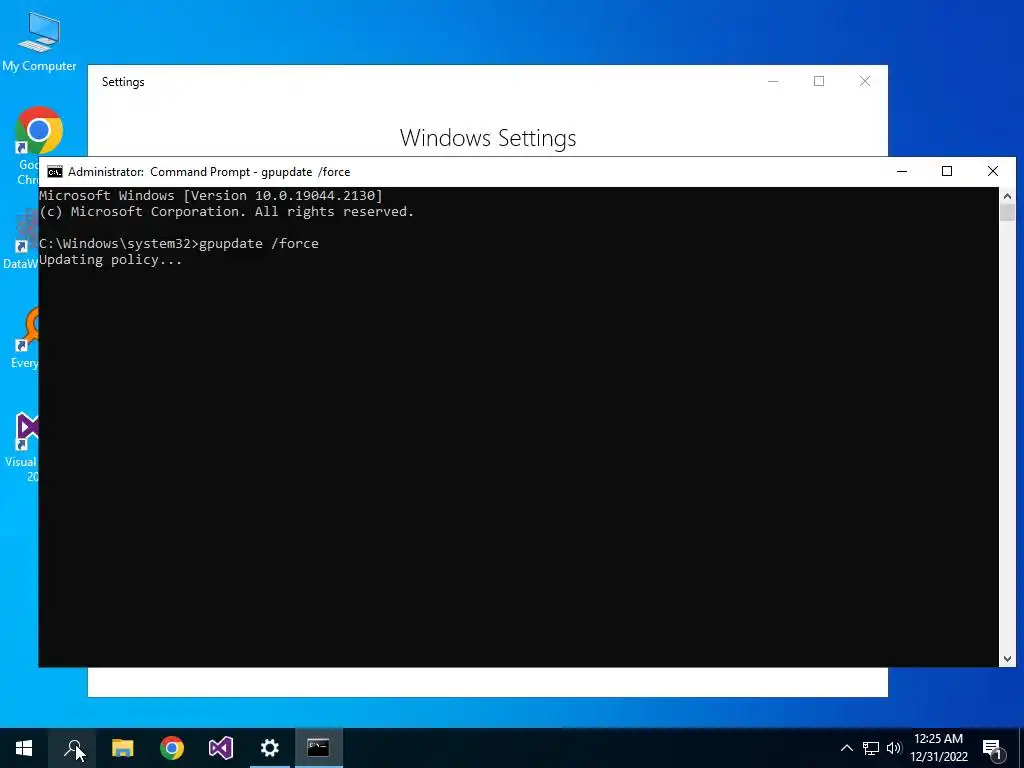Show hidden system tray icons
The image size is (1024, 768).
tap(846, 748)
